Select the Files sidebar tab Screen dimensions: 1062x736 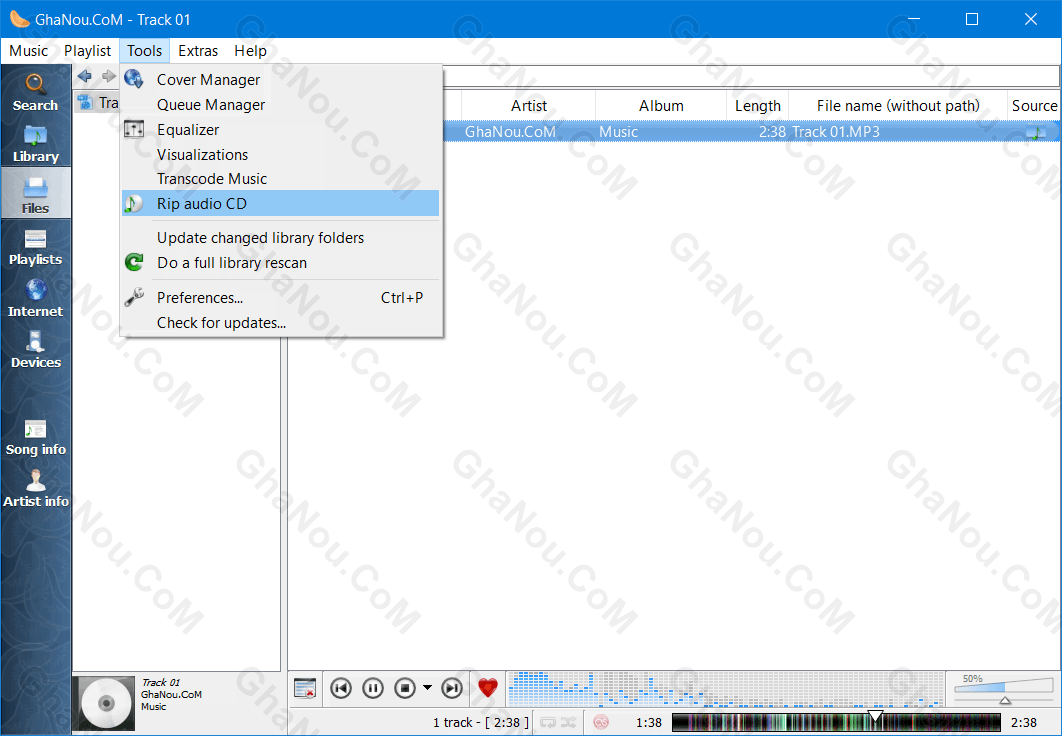[35, 195]
